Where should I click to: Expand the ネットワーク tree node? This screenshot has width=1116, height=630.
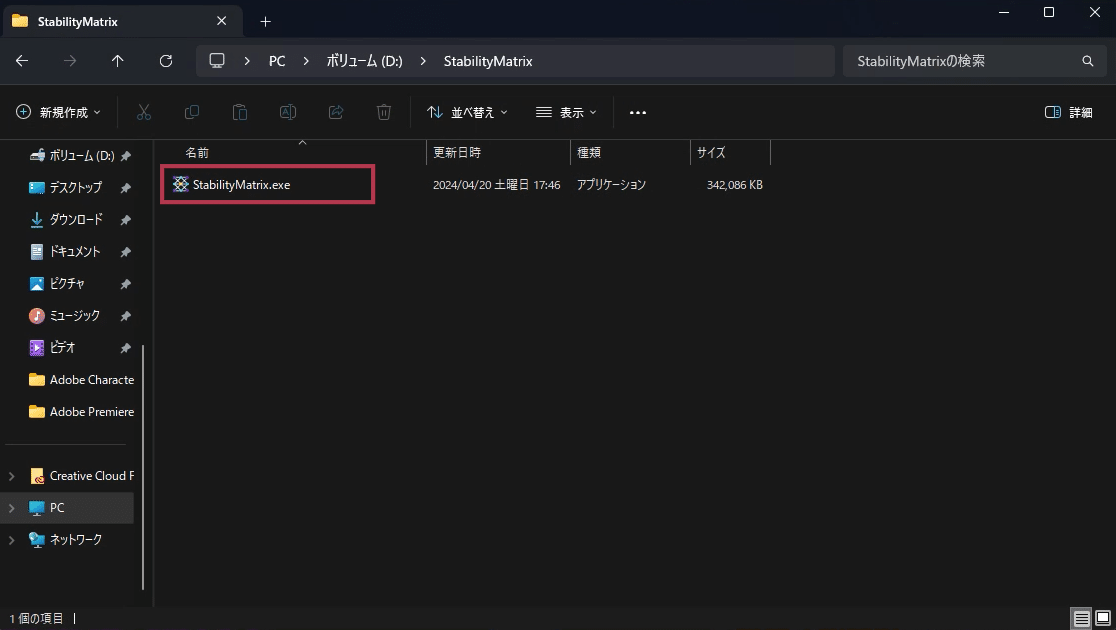point(11,540)
